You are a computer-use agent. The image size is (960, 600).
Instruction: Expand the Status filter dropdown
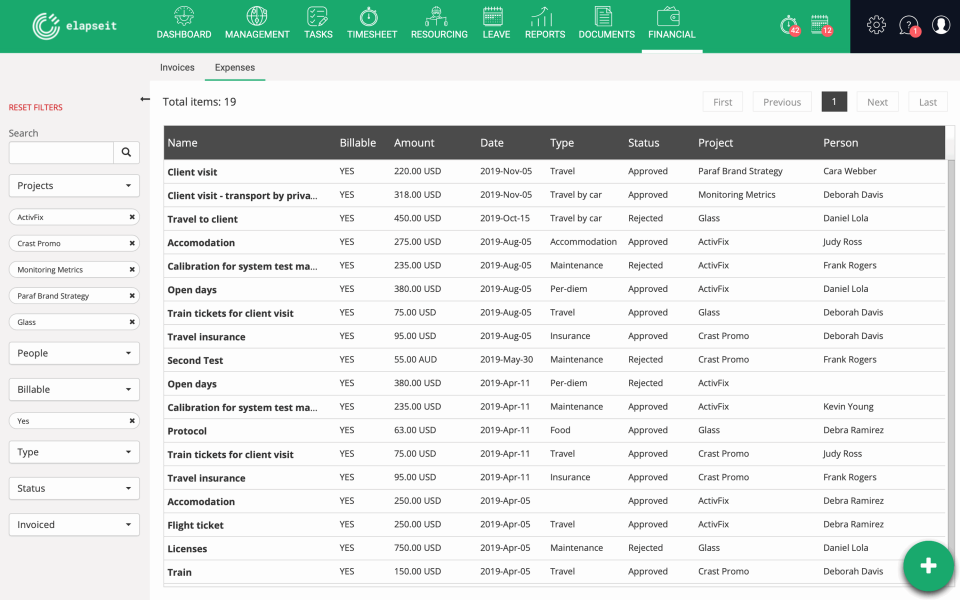click(x=74, y=489)
